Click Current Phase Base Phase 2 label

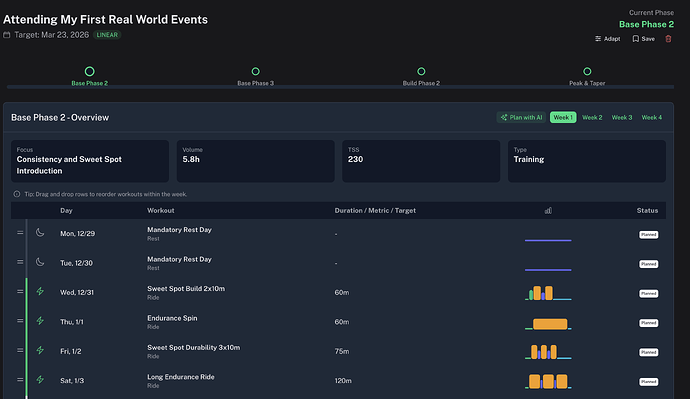(x=646, y=24)
